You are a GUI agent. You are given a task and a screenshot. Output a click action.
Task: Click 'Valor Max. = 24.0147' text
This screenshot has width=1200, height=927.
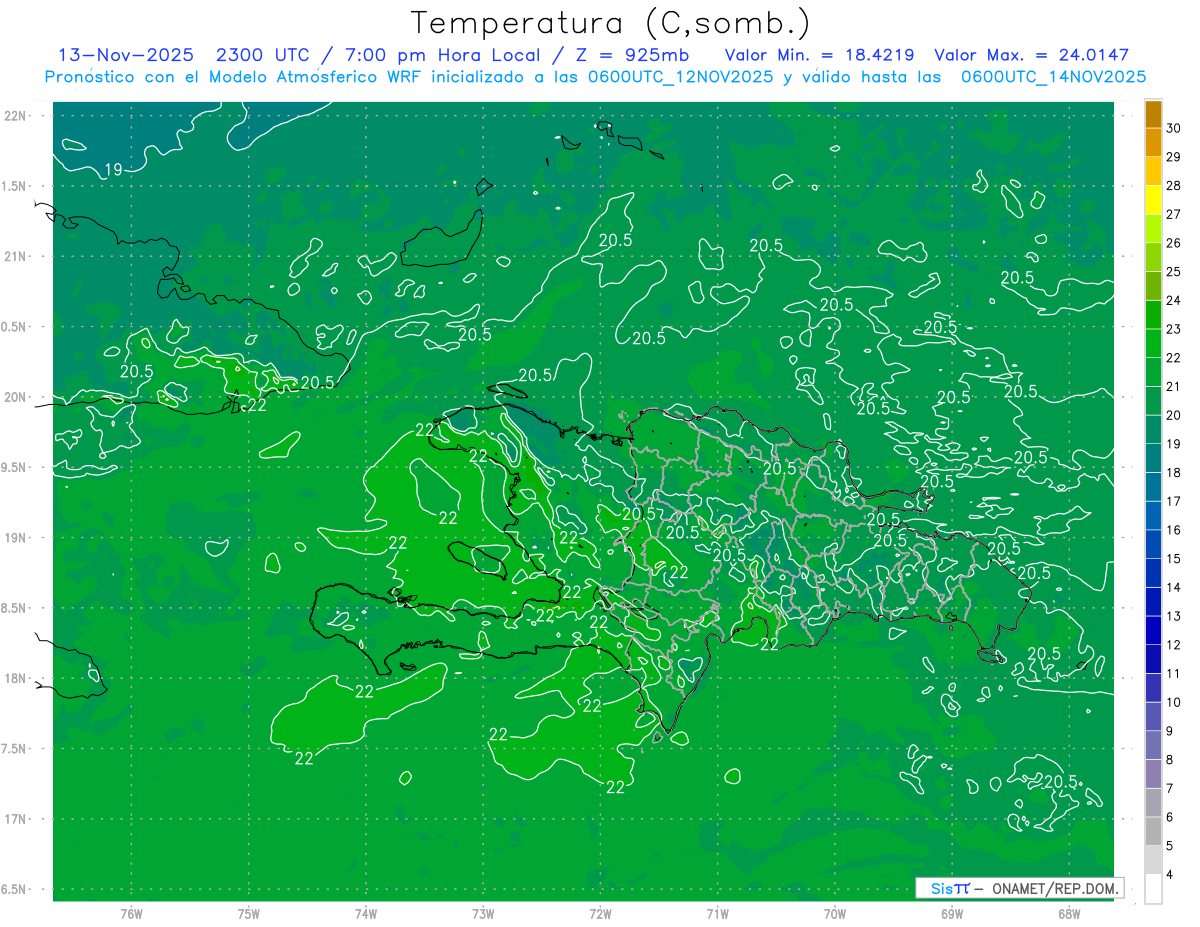[x=1031, y=55]
